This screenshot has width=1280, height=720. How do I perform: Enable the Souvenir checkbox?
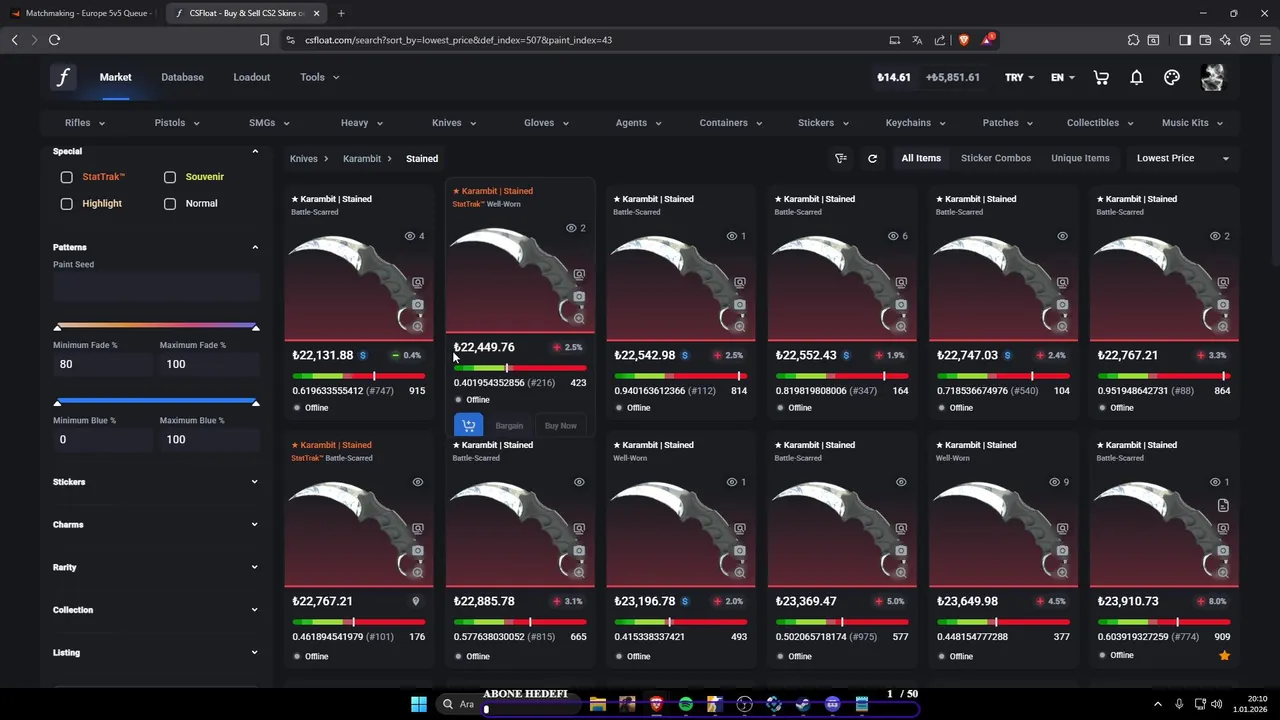[x=170, y=177]
